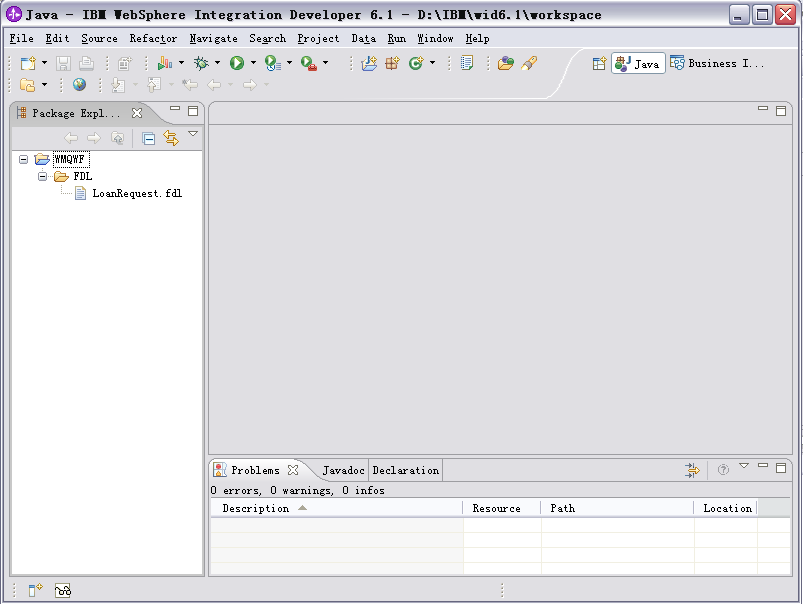
Task: Click the filters icon in the Problems view
Action: point(692,469)
